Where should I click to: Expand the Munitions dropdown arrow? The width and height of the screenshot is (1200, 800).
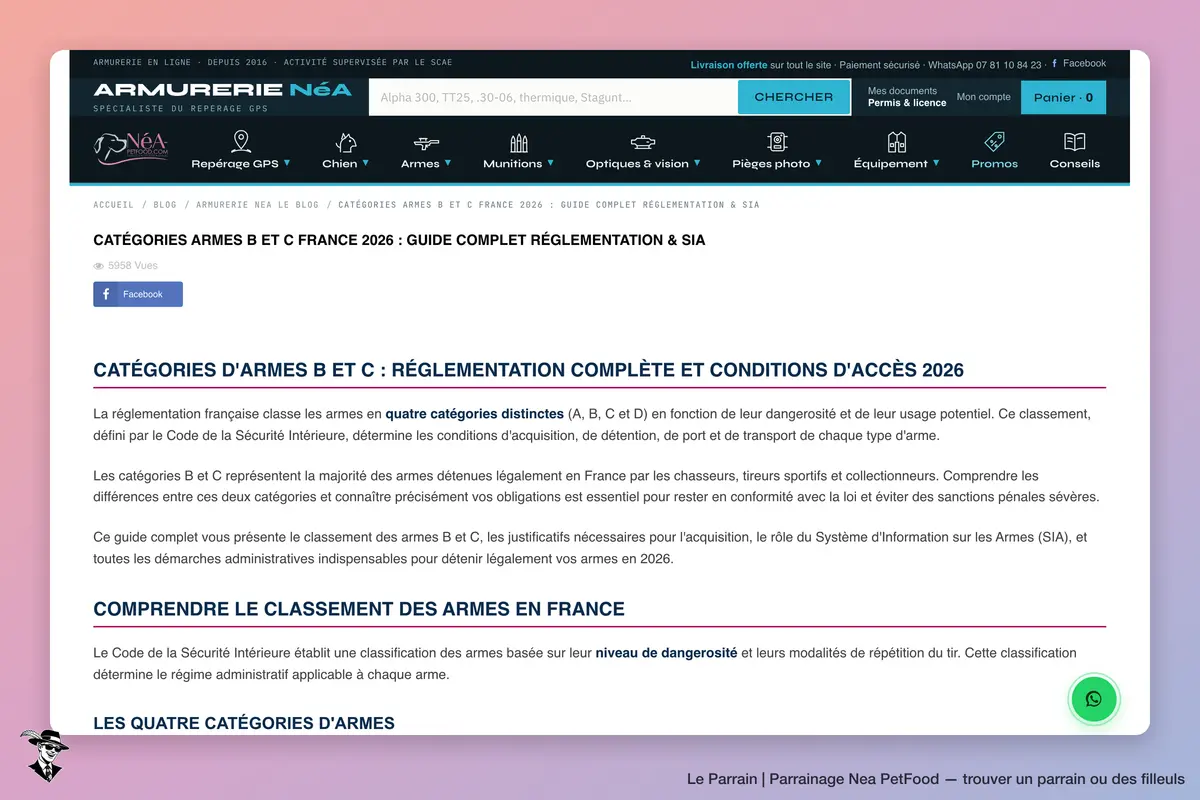click(x=550, y=163)
